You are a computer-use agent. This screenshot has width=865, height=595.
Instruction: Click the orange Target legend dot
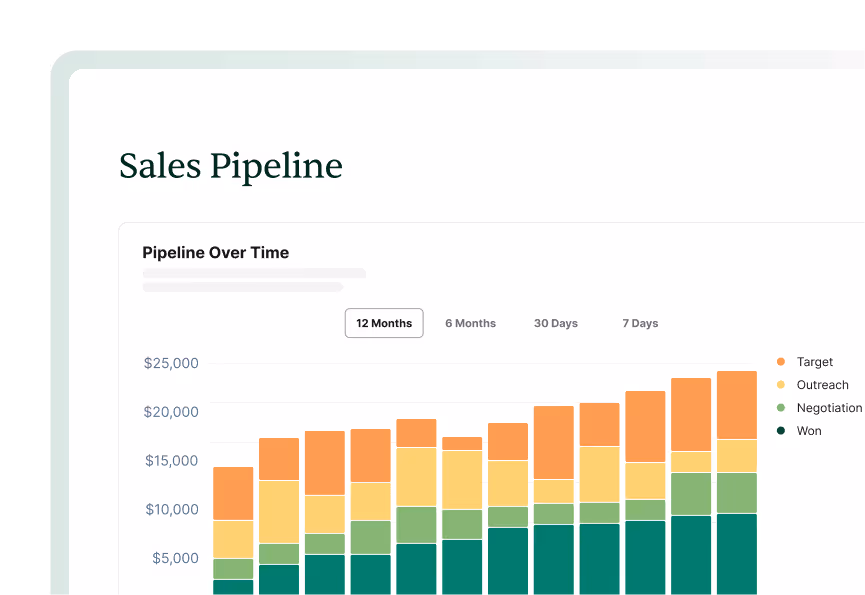781,362
